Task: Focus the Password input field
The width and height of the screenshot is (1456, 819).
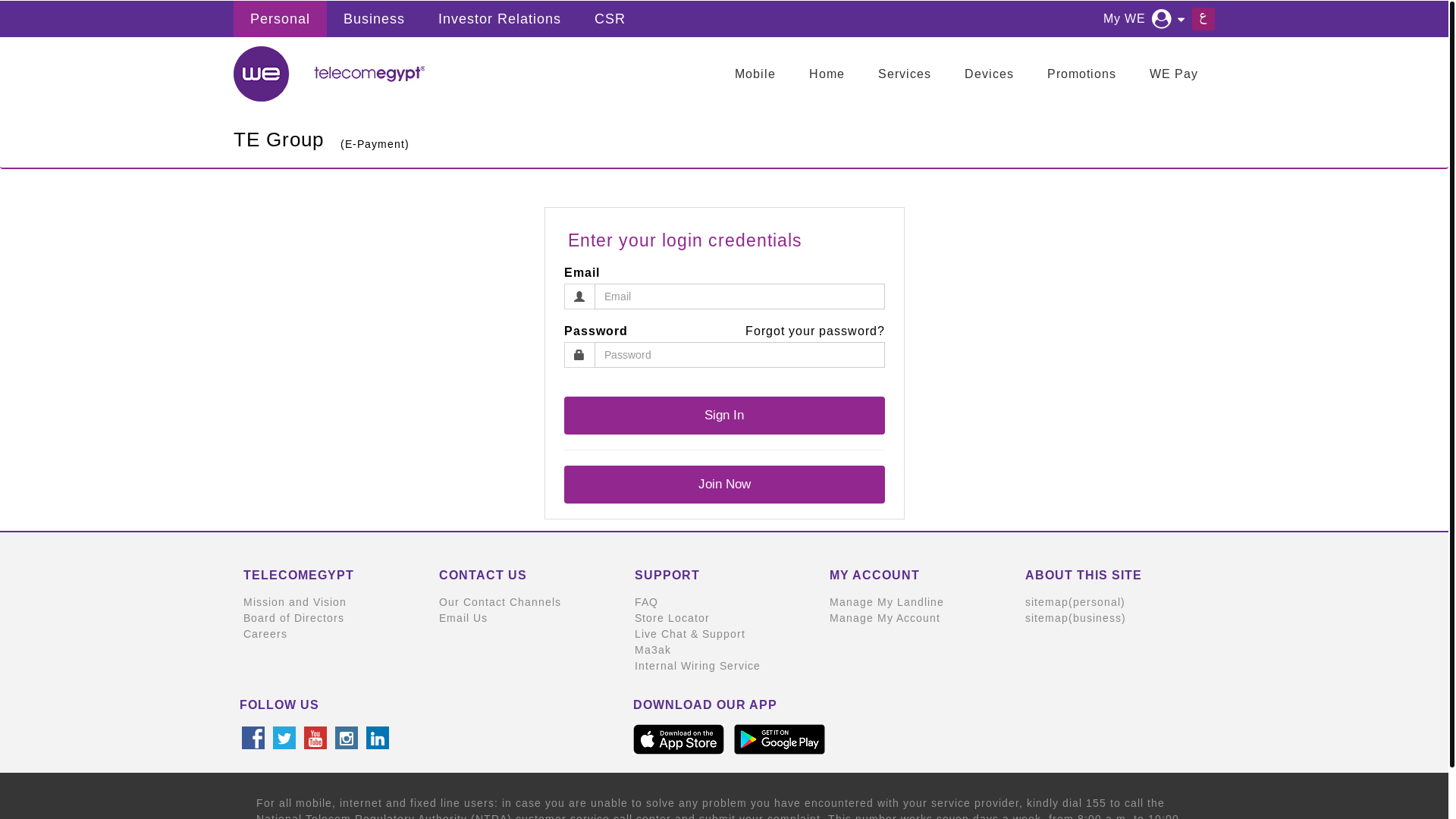Action: 739,355
